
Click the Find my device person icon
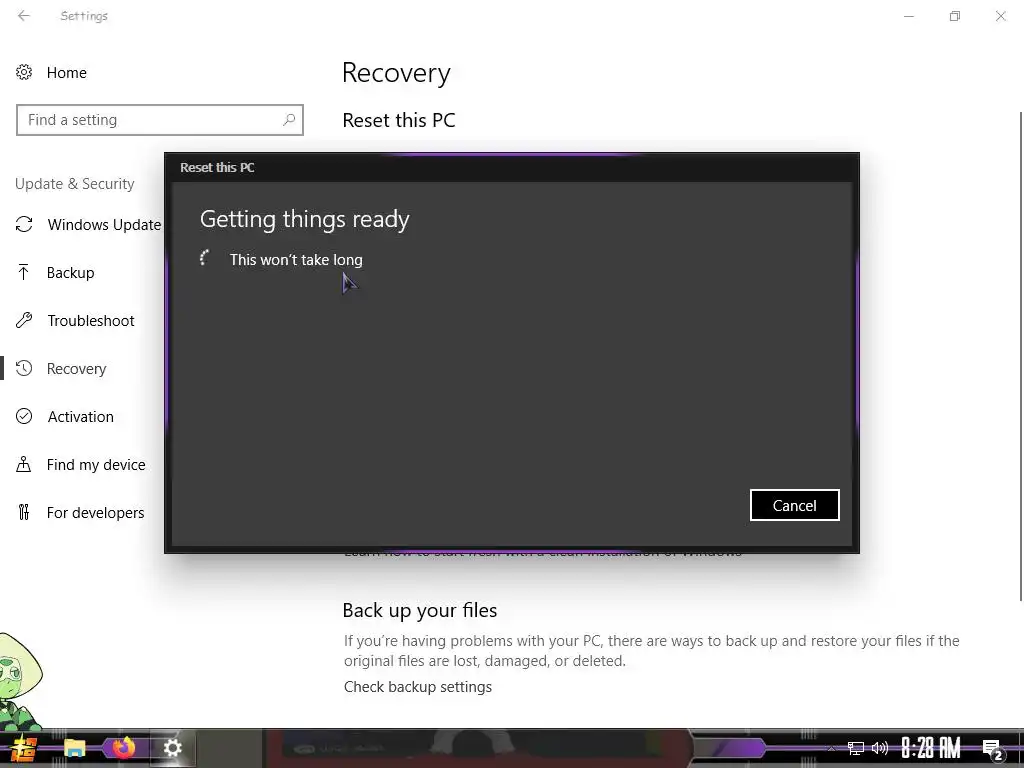(x=24, y=464)
